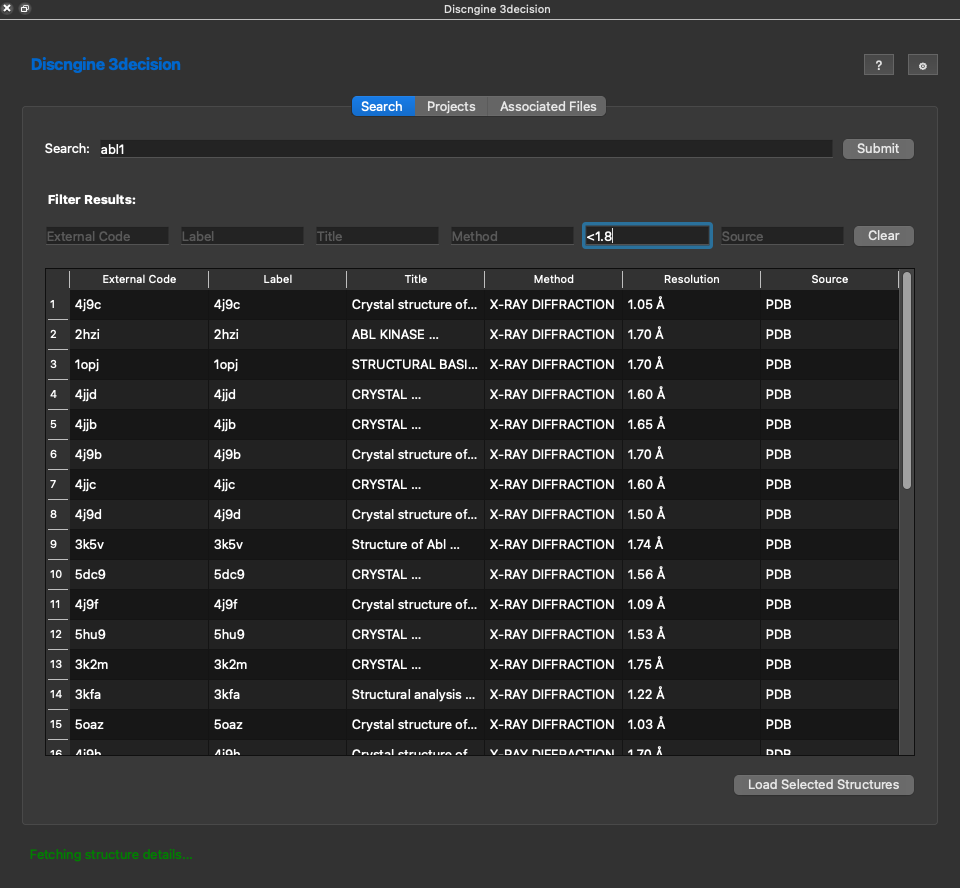This screenshot has width=960, height=888.
Task: Click the Method filter field
Action: point(512,236)
